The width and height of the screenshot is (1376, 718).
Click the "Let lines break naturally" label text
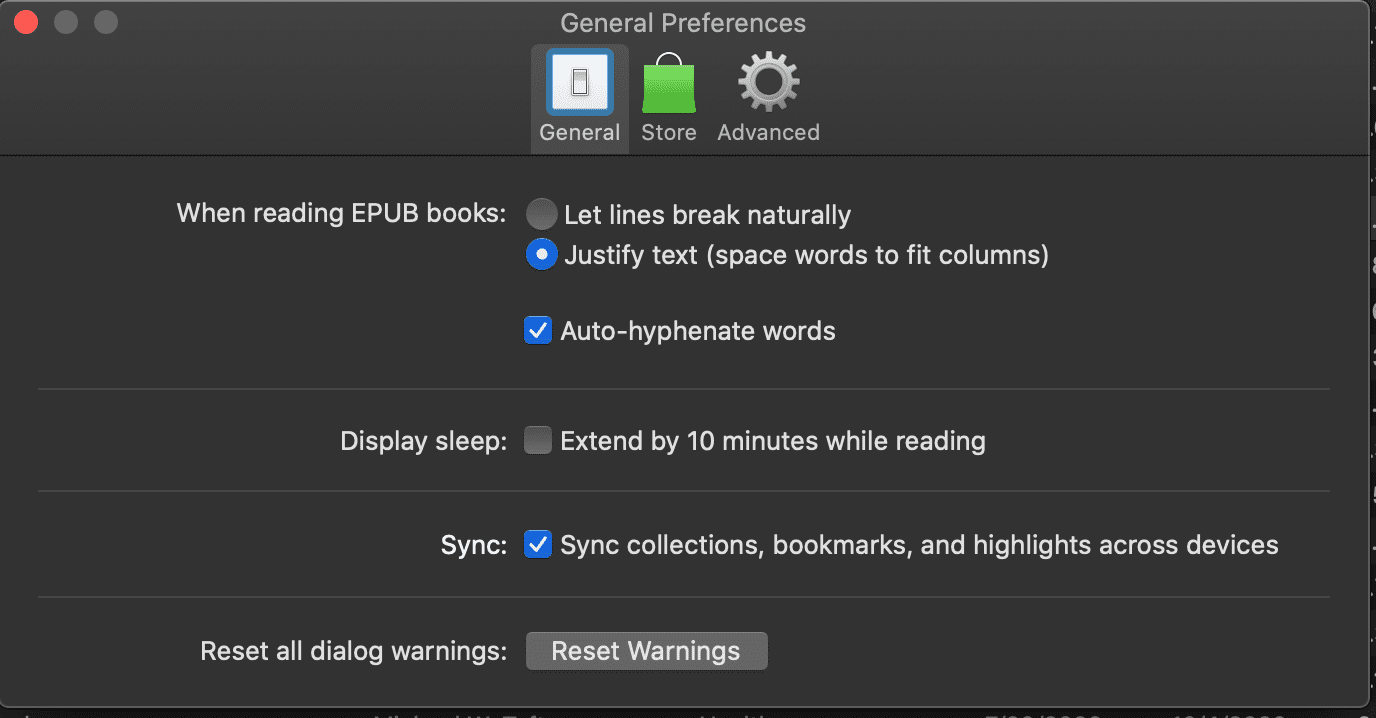click(x=707, y=215)
